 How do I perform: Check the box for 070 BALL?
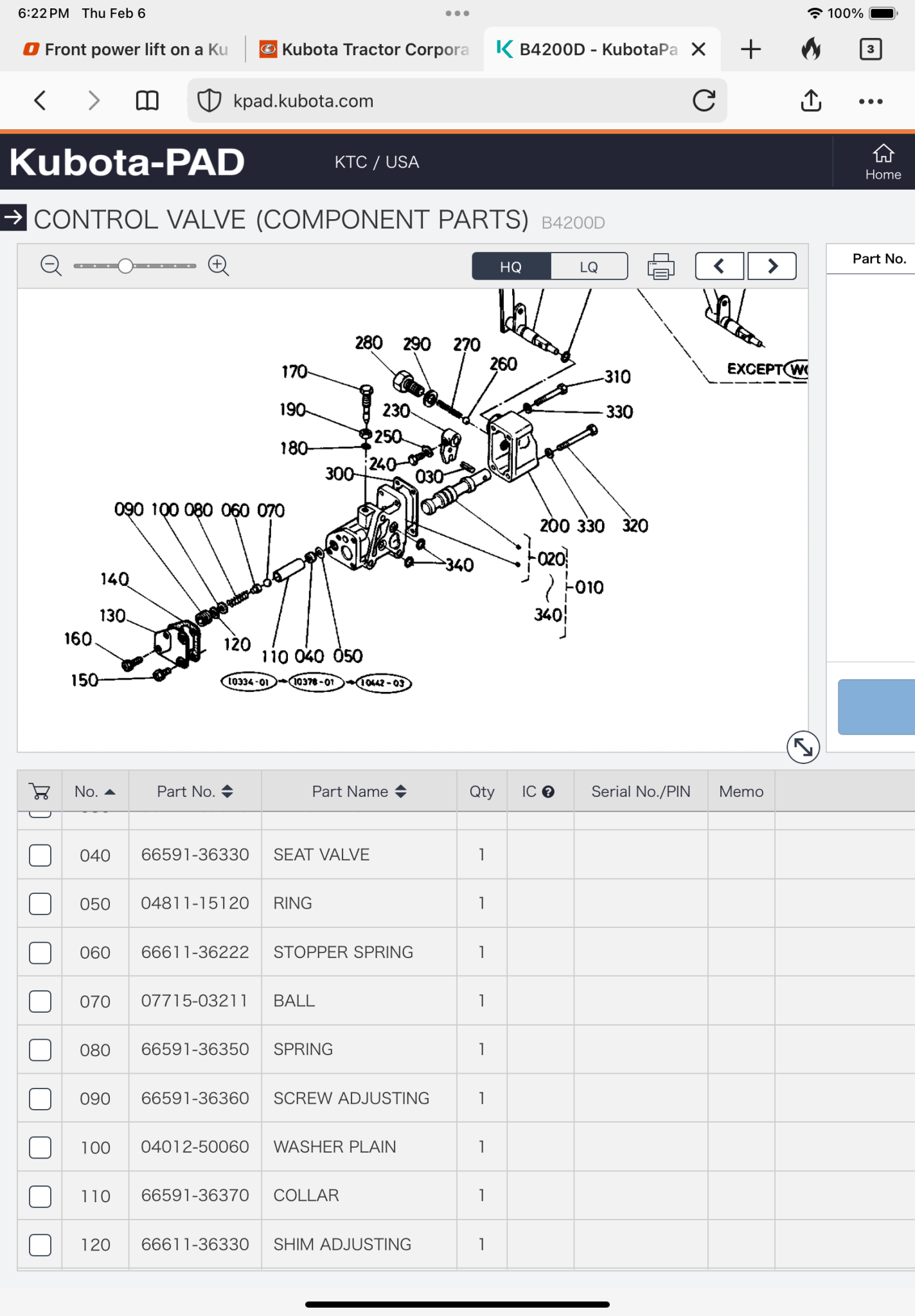click(x=40, y=1001)
